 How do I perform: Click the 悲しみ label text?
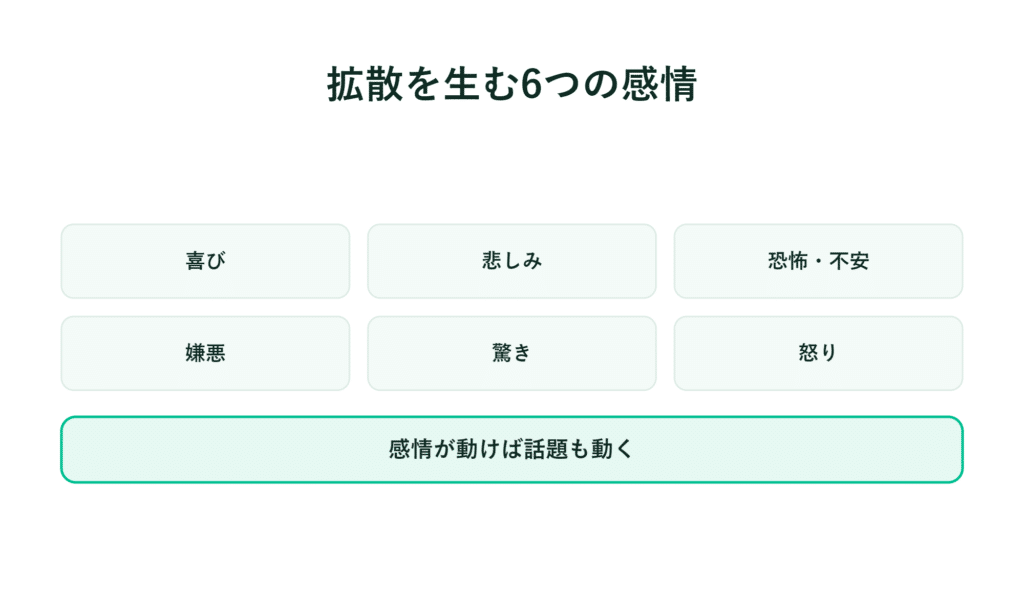[x=512, y=261]
